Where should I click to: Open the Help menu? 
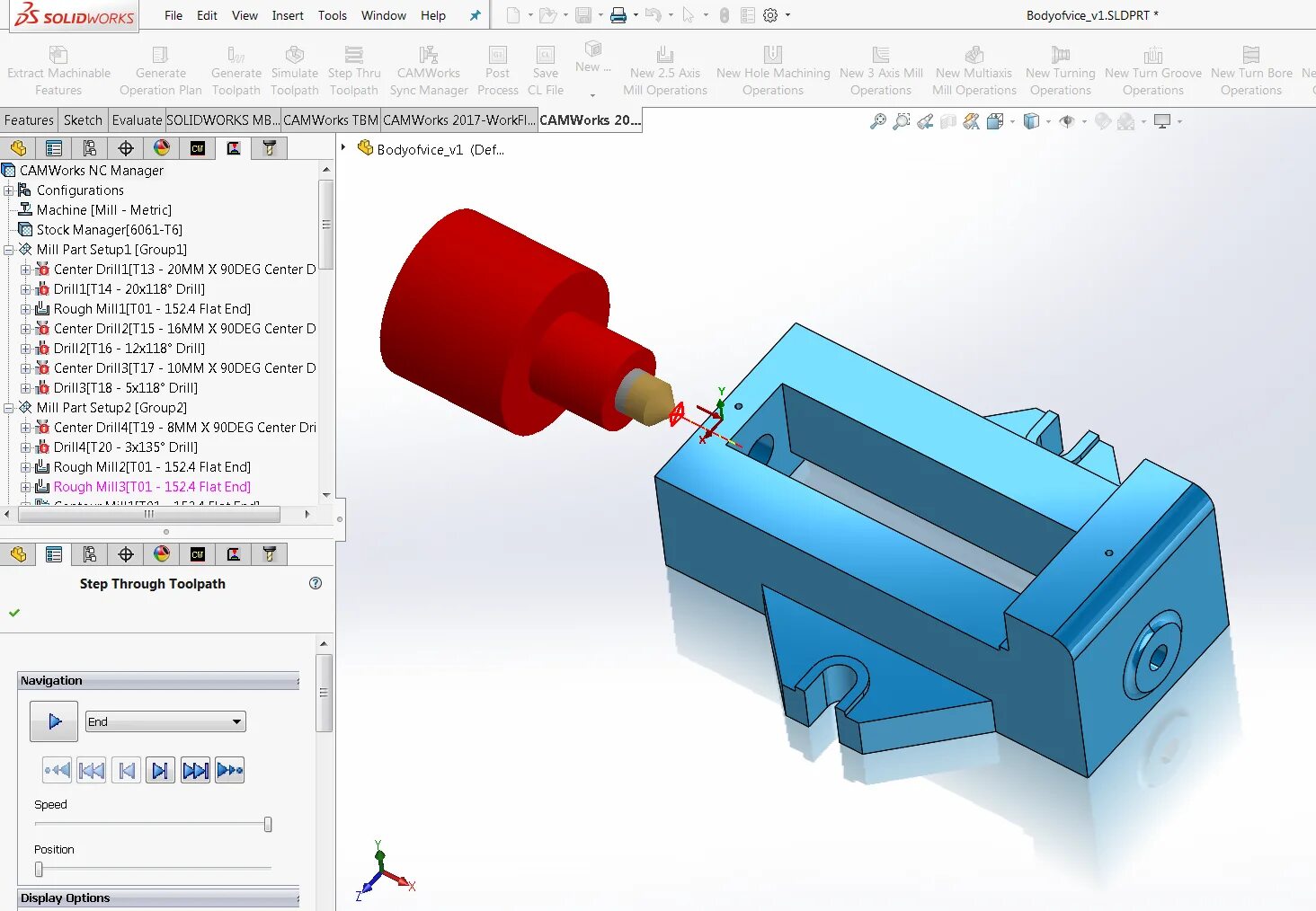[433, 15]
